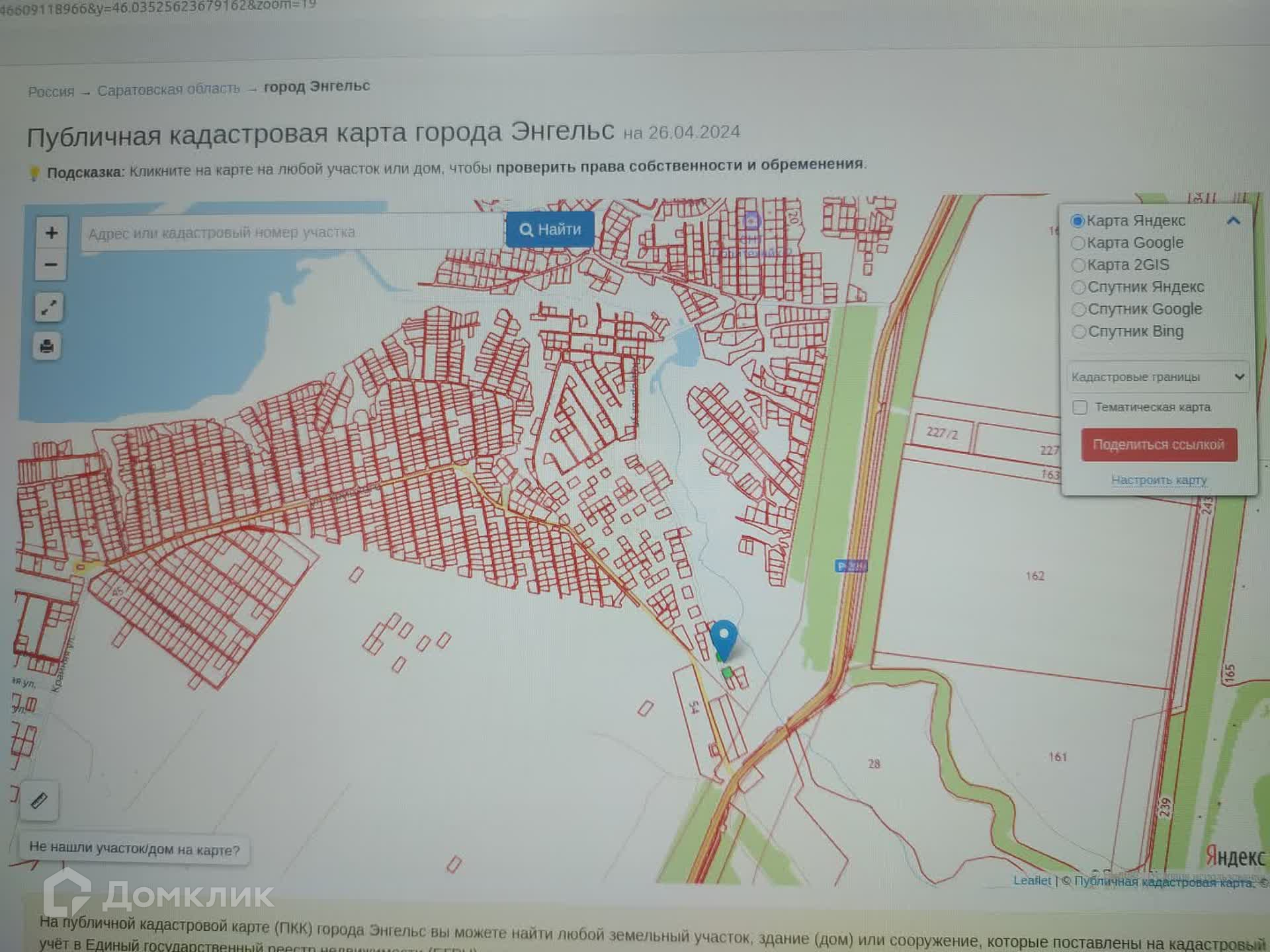Toggle fullscreen map view icon
1270x952 pixels.
tap(48, 307)
